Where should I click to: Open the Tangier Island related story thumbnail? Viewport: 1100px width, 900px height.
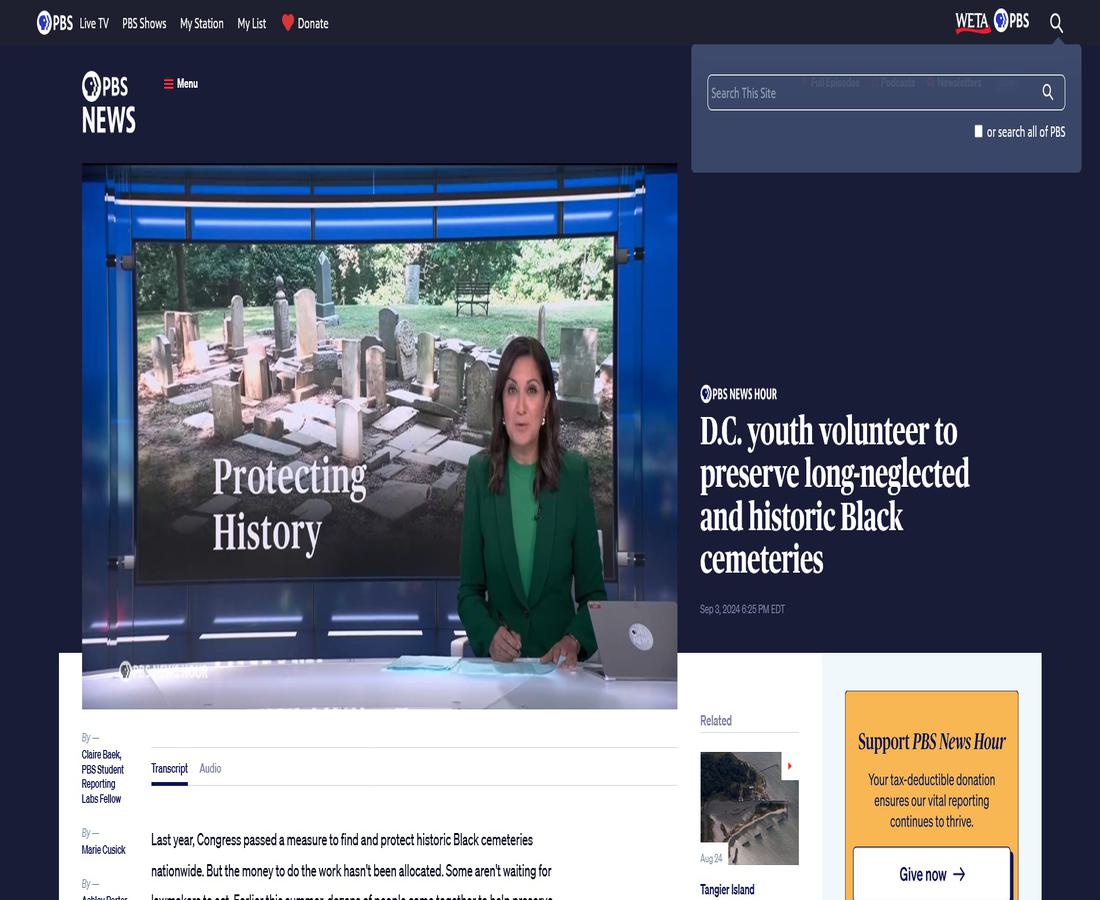pyautogui.click(x=749, y=808)
